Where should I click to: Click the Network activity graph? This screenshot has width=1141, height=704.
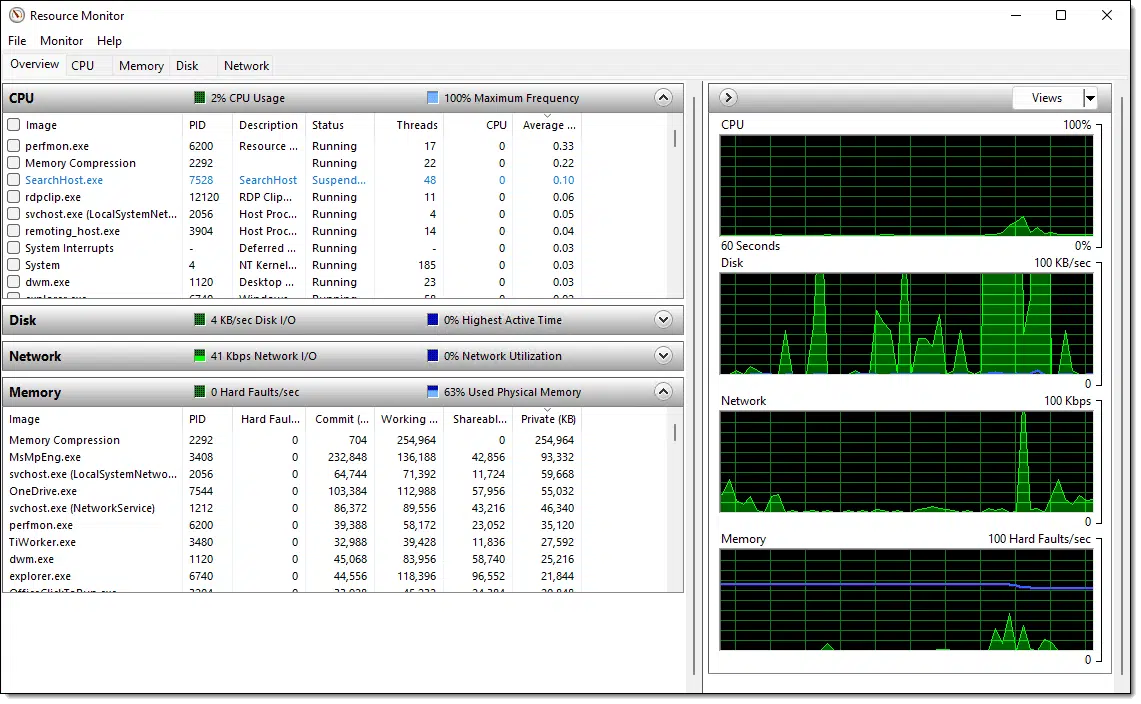(x=906, y=462)
